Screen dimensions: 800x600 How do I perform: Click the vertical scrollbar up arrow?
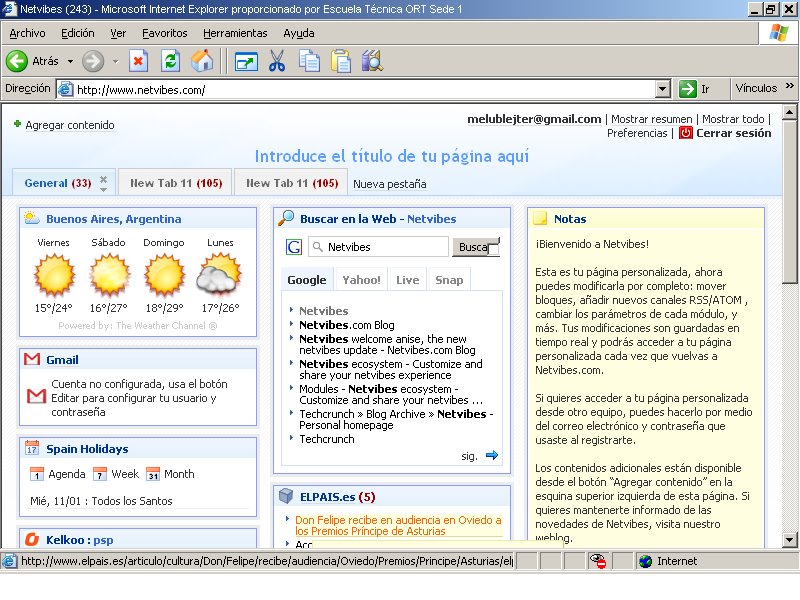[789, 112]
